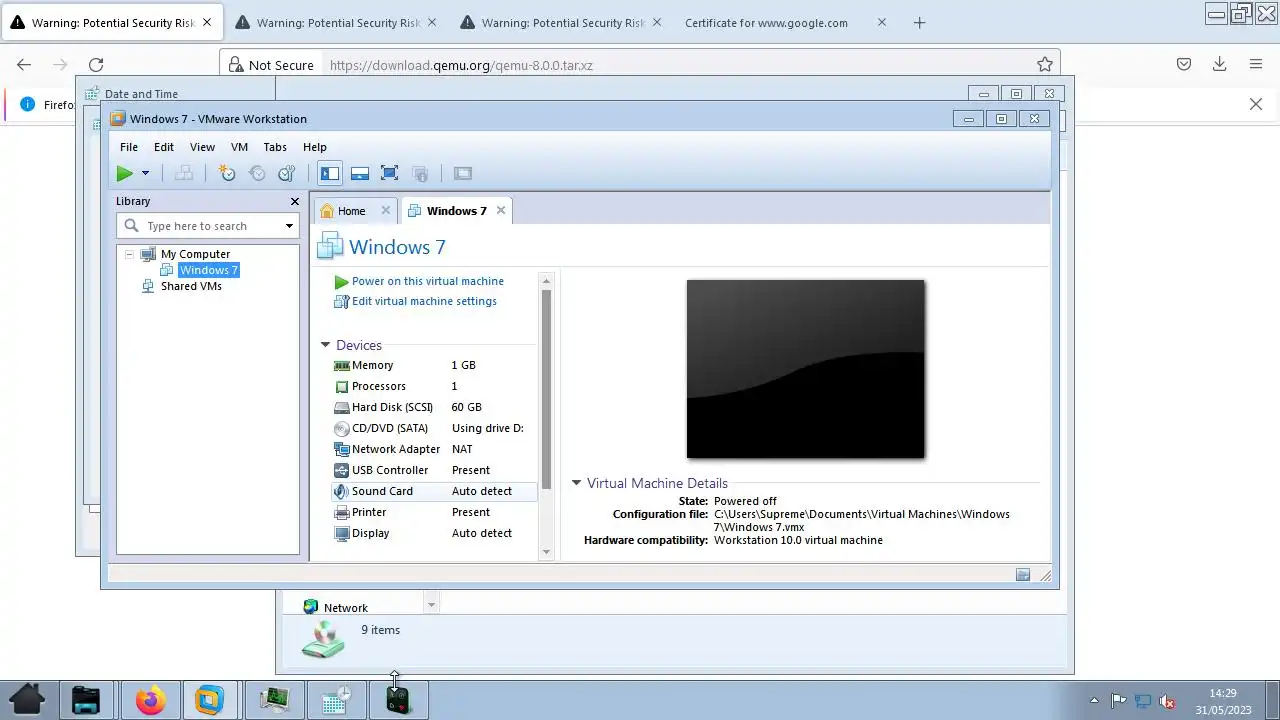Viewport: 1280px width, 720px height.
Task: Select the Display device
Action: [434, 533]
